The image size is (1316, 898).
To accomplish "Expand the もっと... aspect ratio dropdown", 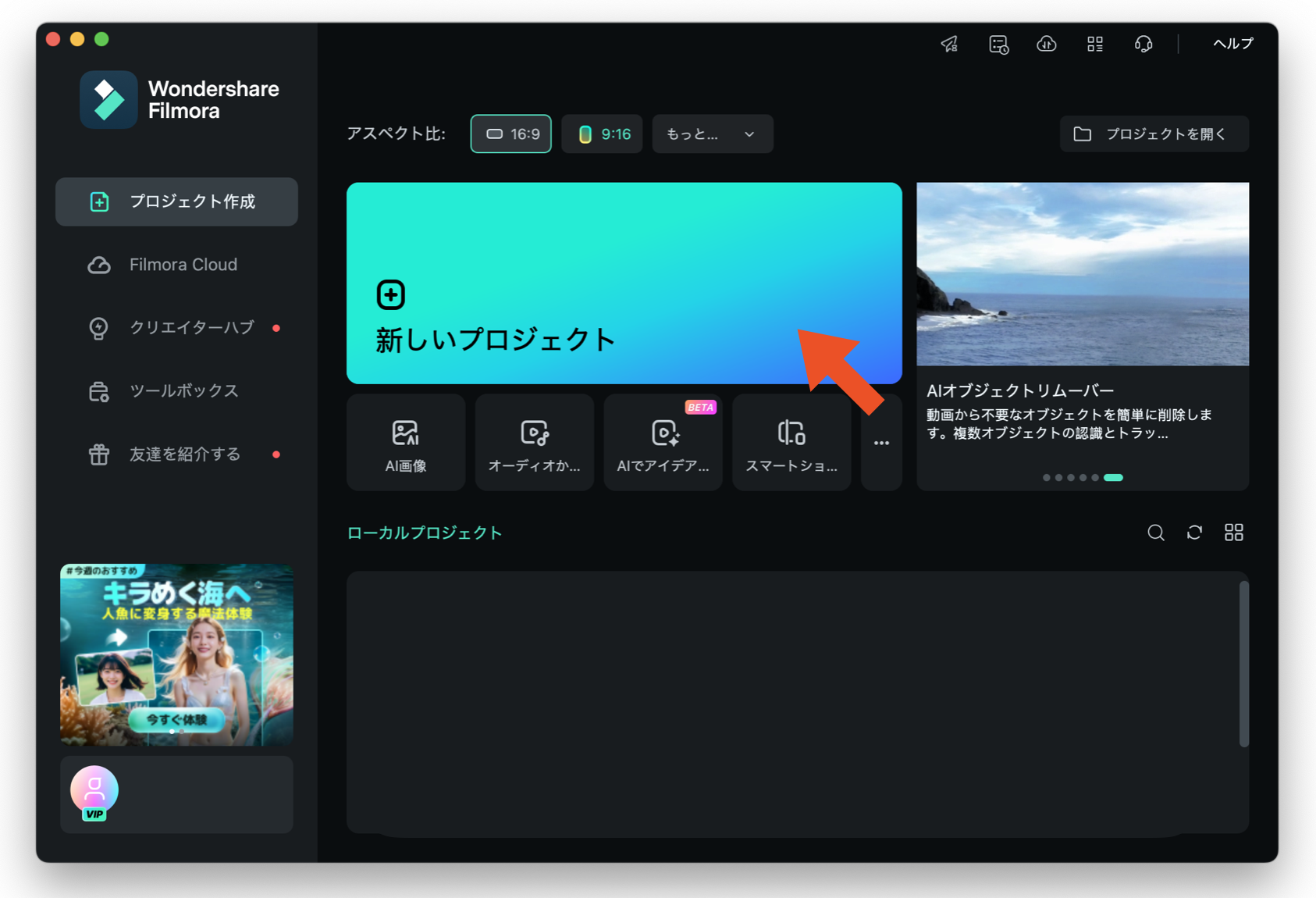I will [713, 134].
